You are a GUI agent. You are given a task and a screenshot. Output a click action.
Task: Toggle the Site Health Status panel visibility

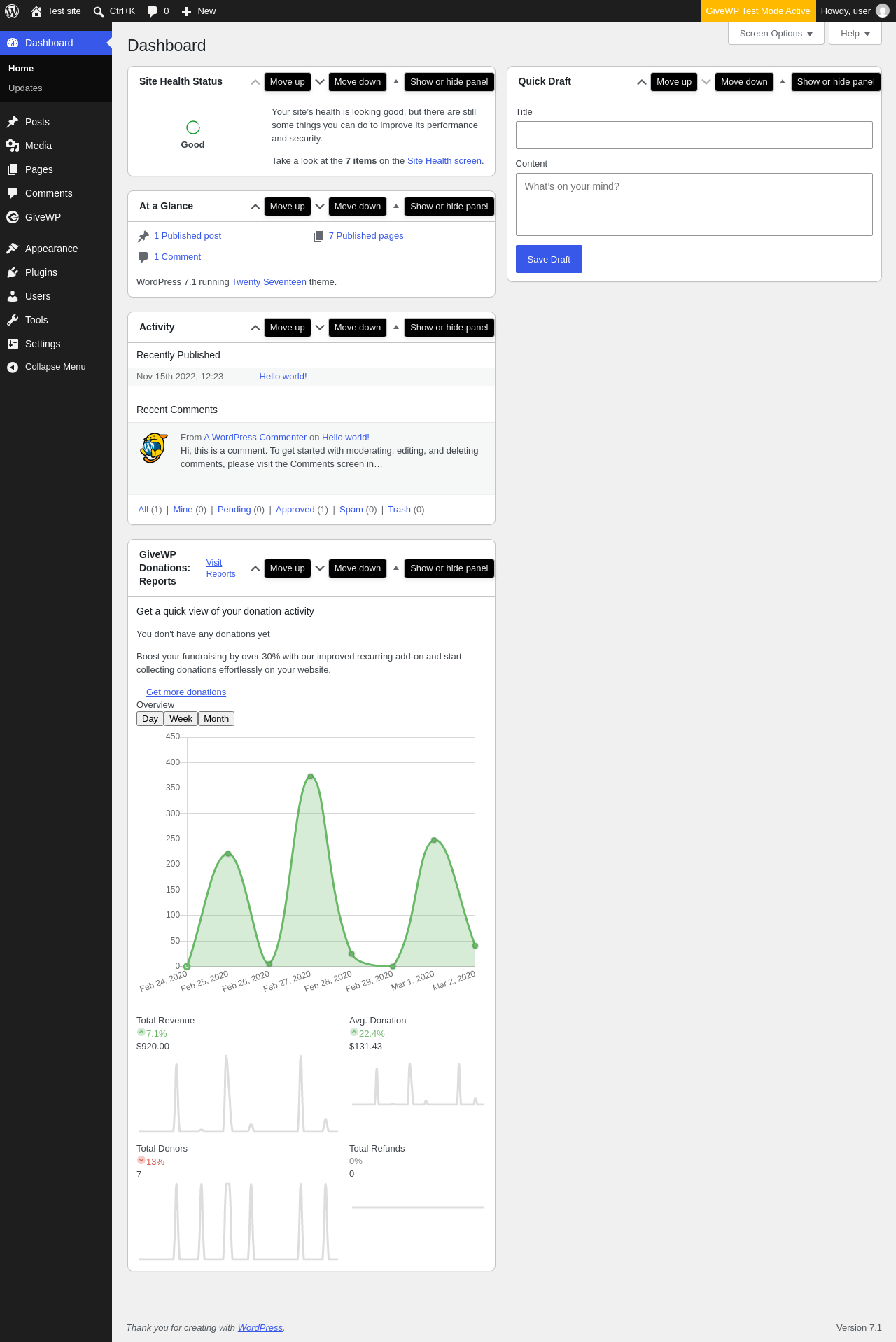pyautogui.click(x=396, y=82)
